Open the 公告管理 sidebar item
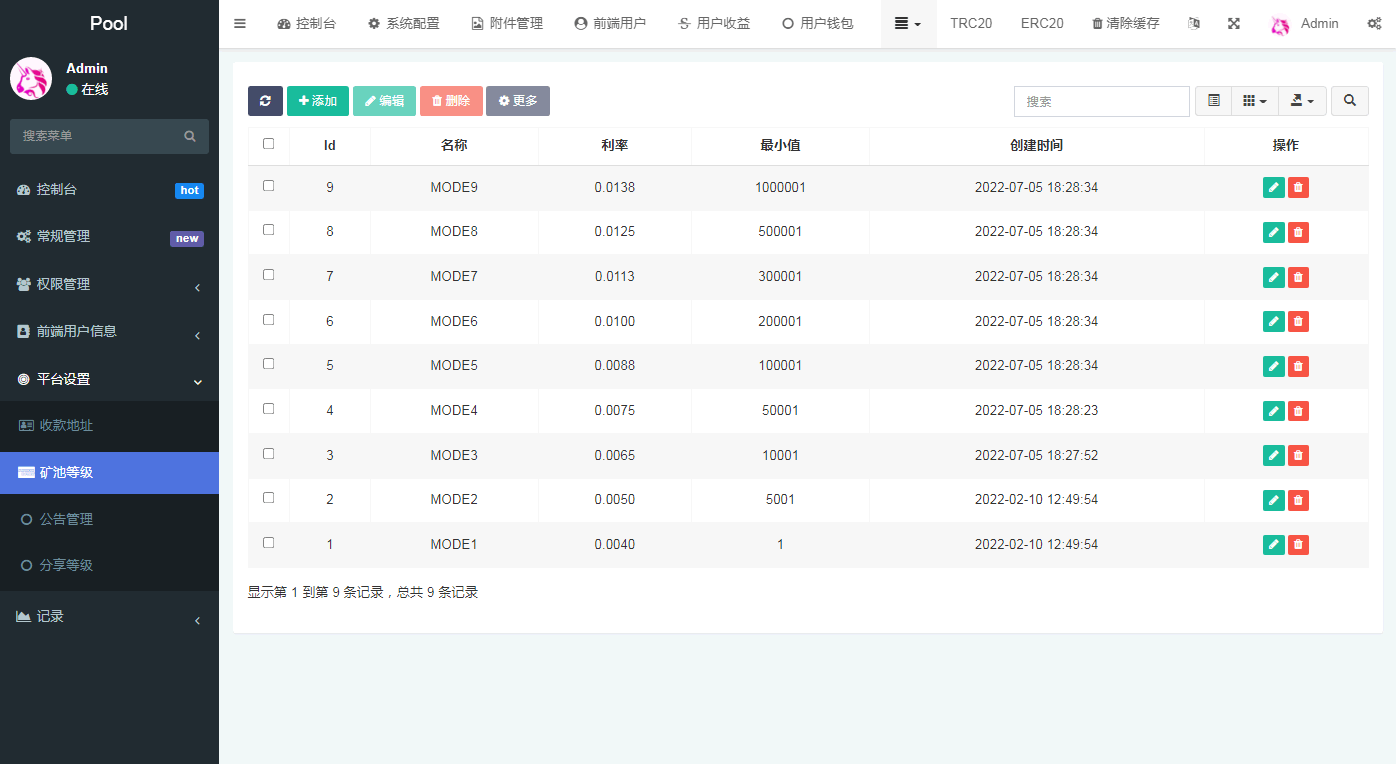Image resolution: width=1396 pixels, height=764 pixels. [66, 520]
